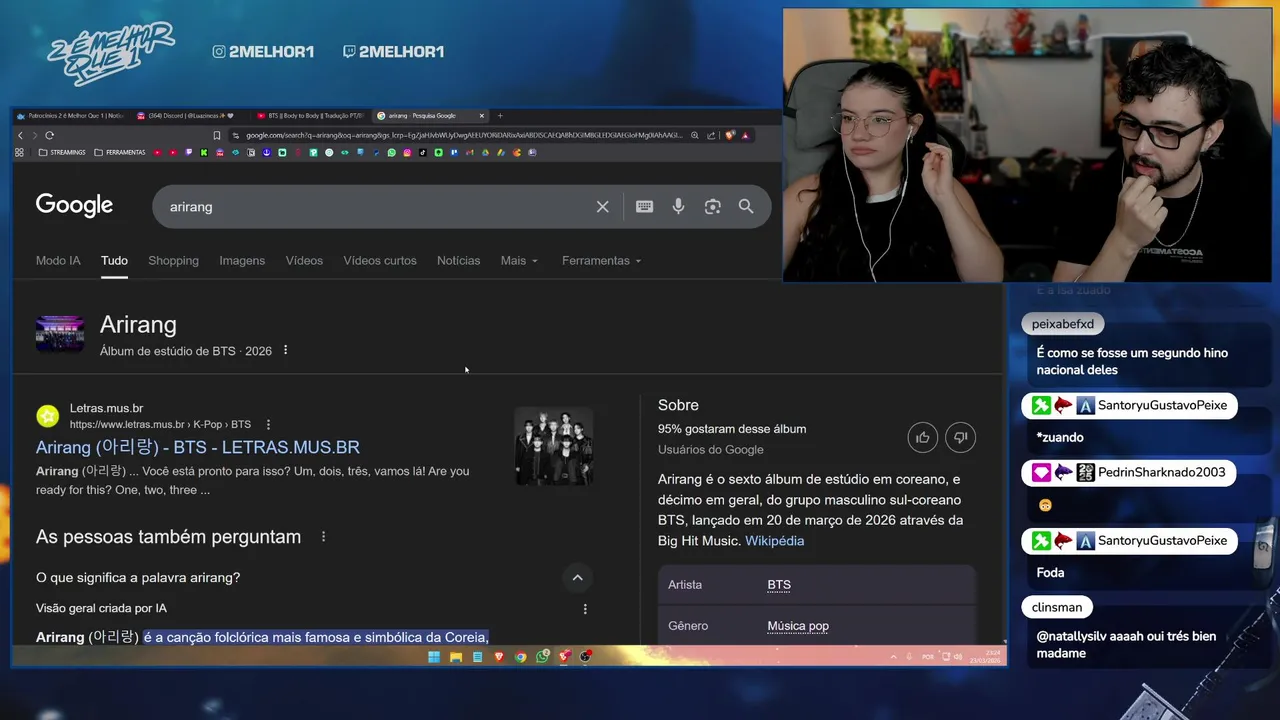Click the question O que significa a palavra arirang?

(138, 577)
